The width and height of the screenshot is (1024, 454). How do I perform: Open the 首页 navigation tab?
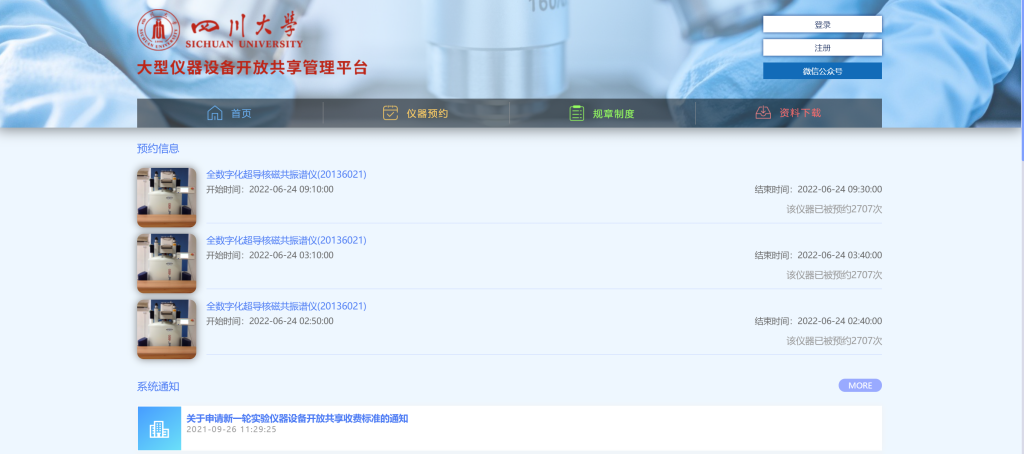point(241,113)
